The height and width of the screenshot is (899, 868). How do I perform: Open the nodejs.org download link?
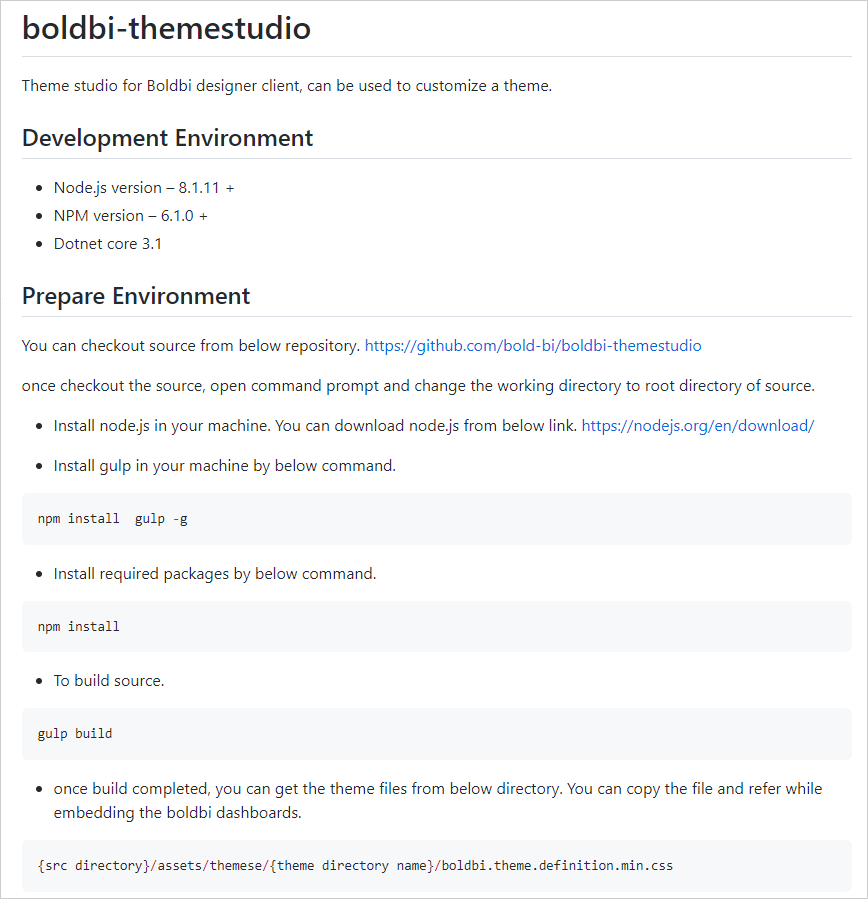698,425
